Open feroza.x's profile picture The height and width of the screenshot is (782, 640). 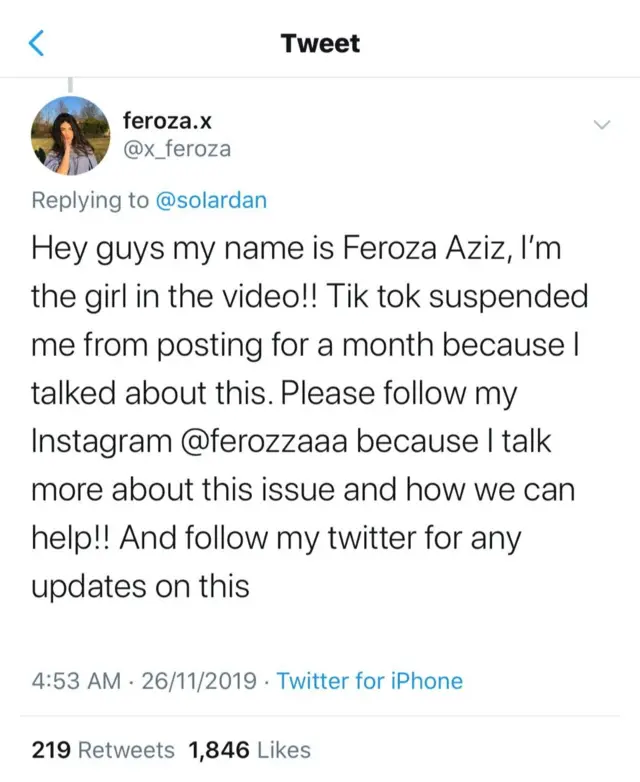tap(70, 135)
